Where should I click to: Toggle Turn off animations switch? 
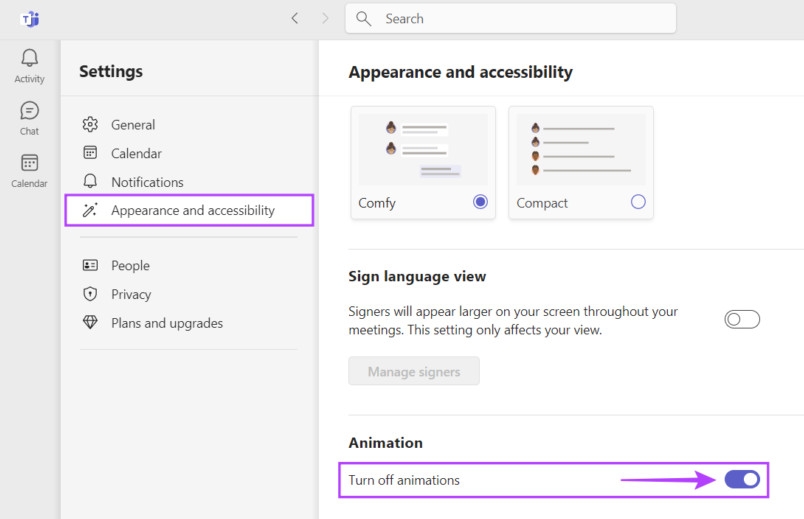click(x=742, y=480)
